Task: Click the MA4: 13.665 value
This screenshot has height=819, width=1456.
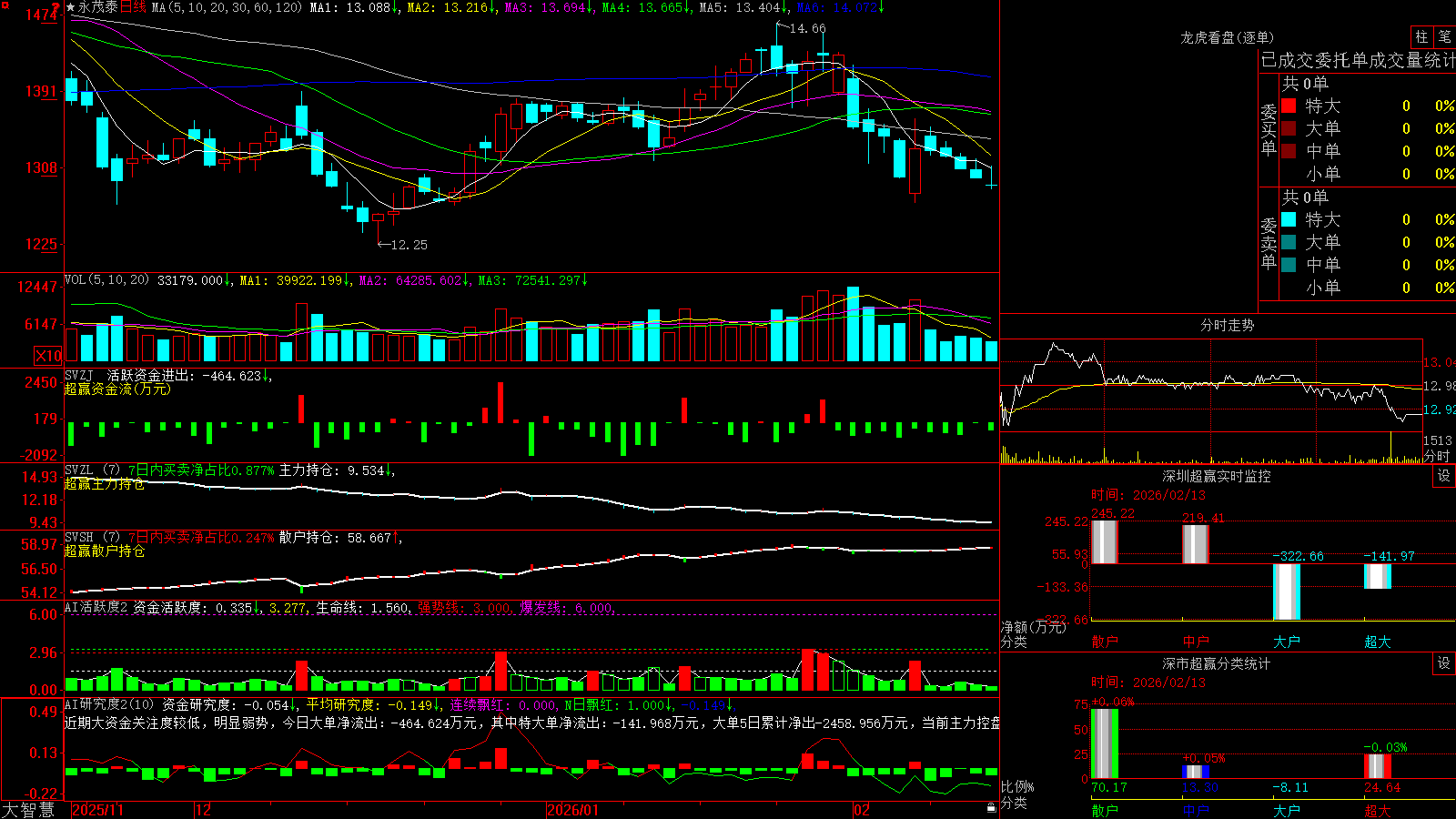Action: 646,7
